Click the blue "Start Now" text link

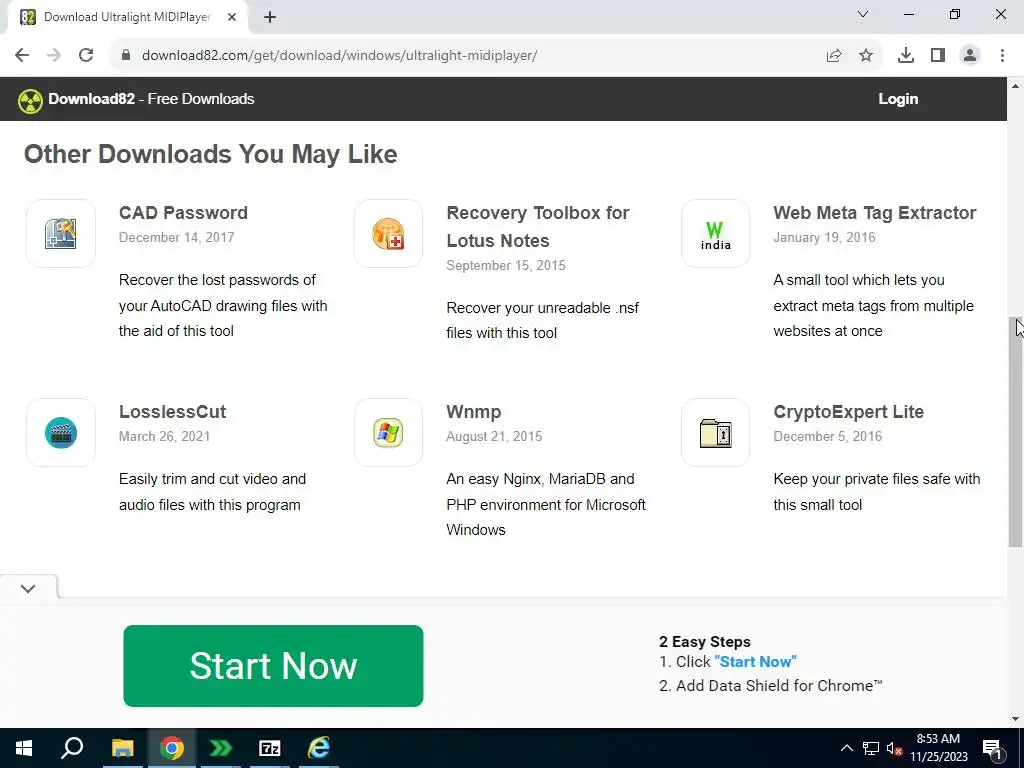click(756, 662)
